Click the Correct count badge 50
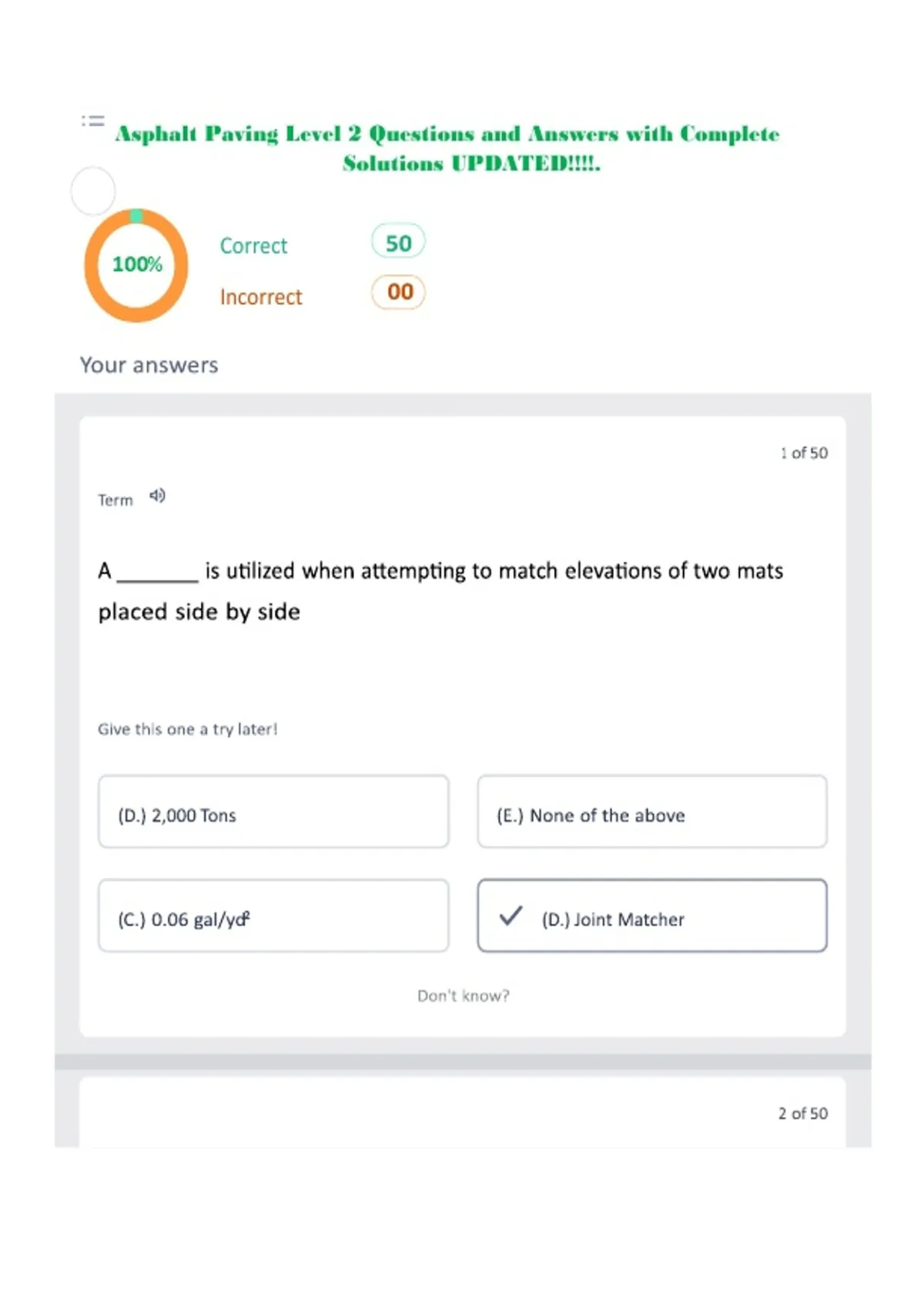This screenshot has width=924, height=1309. [x=398, y=243]
